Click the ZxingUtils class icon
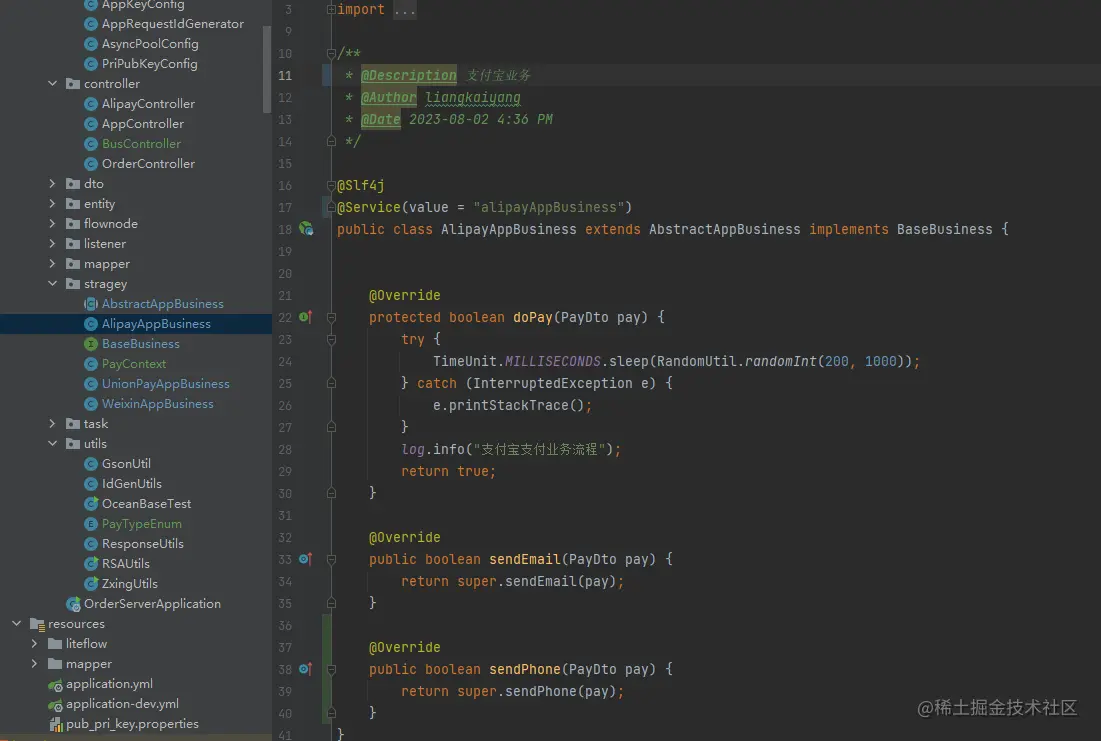Image resolution: width=1101 pixels, height=741 pixels. (x=91, y=584)
